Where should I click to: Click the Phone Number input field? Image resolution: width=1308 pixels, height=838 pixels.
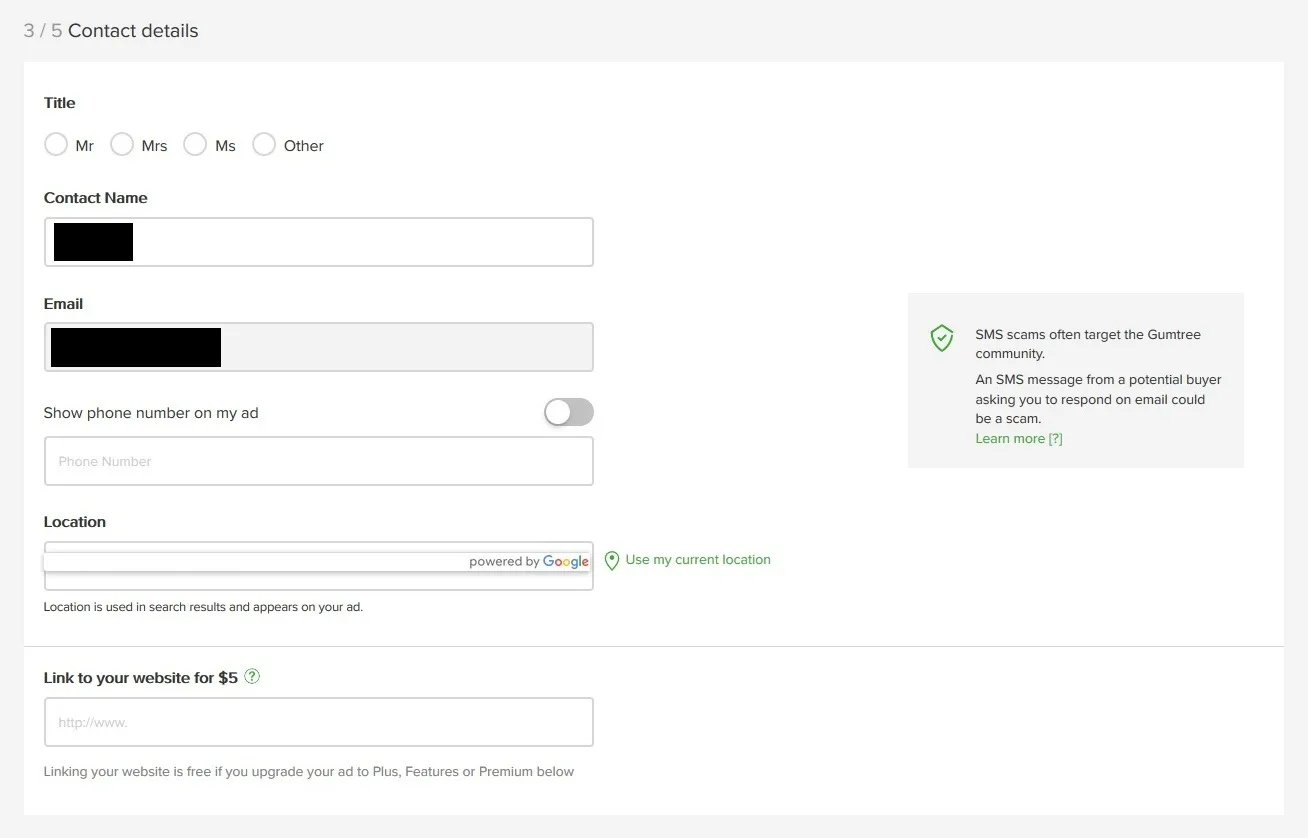318,461
